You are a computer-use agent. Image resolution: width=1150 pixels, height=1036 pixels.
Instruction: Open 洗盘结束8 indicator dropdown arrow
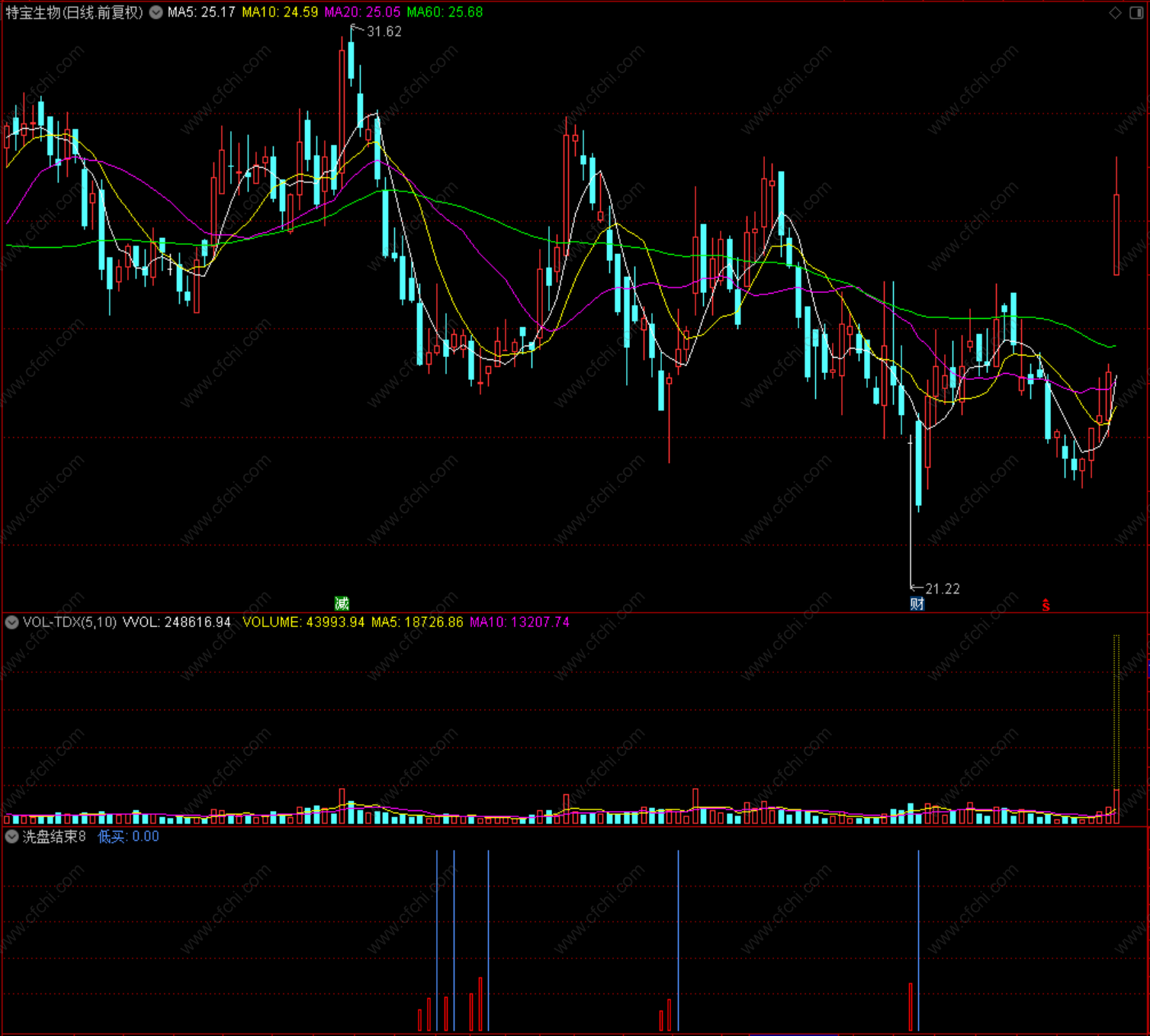(x=11, y=837)
